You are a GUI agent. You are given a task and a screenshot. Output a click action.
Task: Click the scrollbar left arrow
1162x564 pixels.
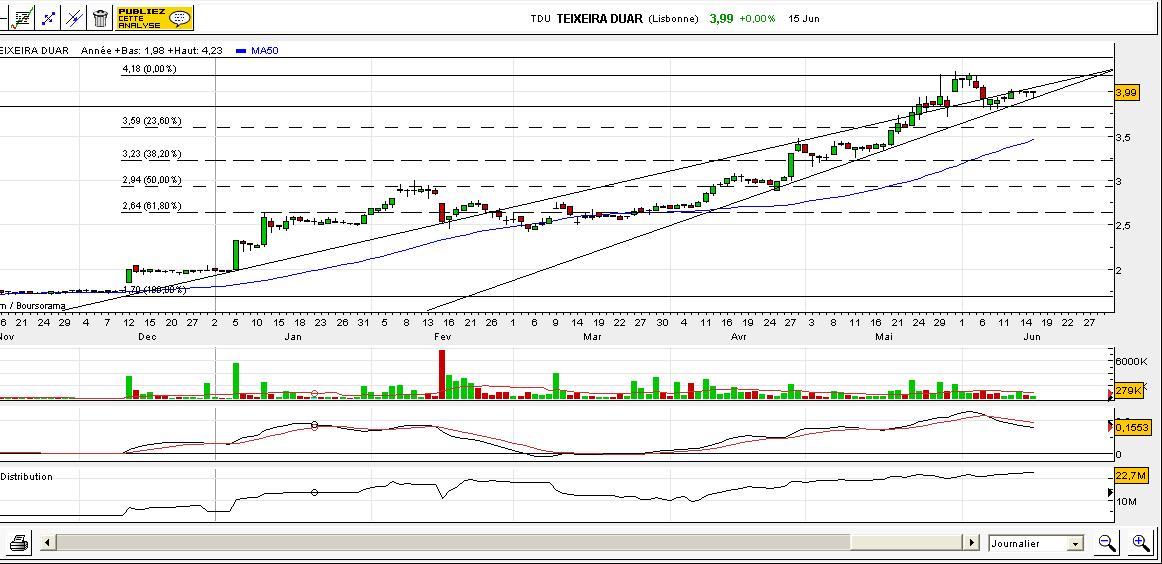point(47,543)
